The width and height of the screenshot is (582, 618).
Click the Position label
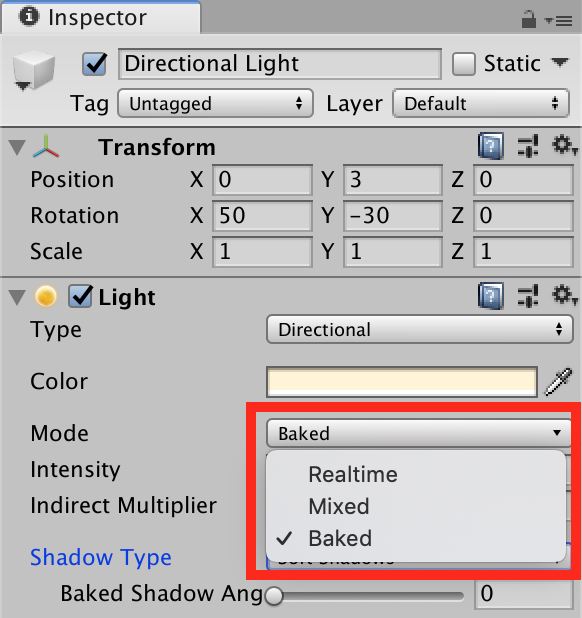pyautogui.click(x=73, y=180)
